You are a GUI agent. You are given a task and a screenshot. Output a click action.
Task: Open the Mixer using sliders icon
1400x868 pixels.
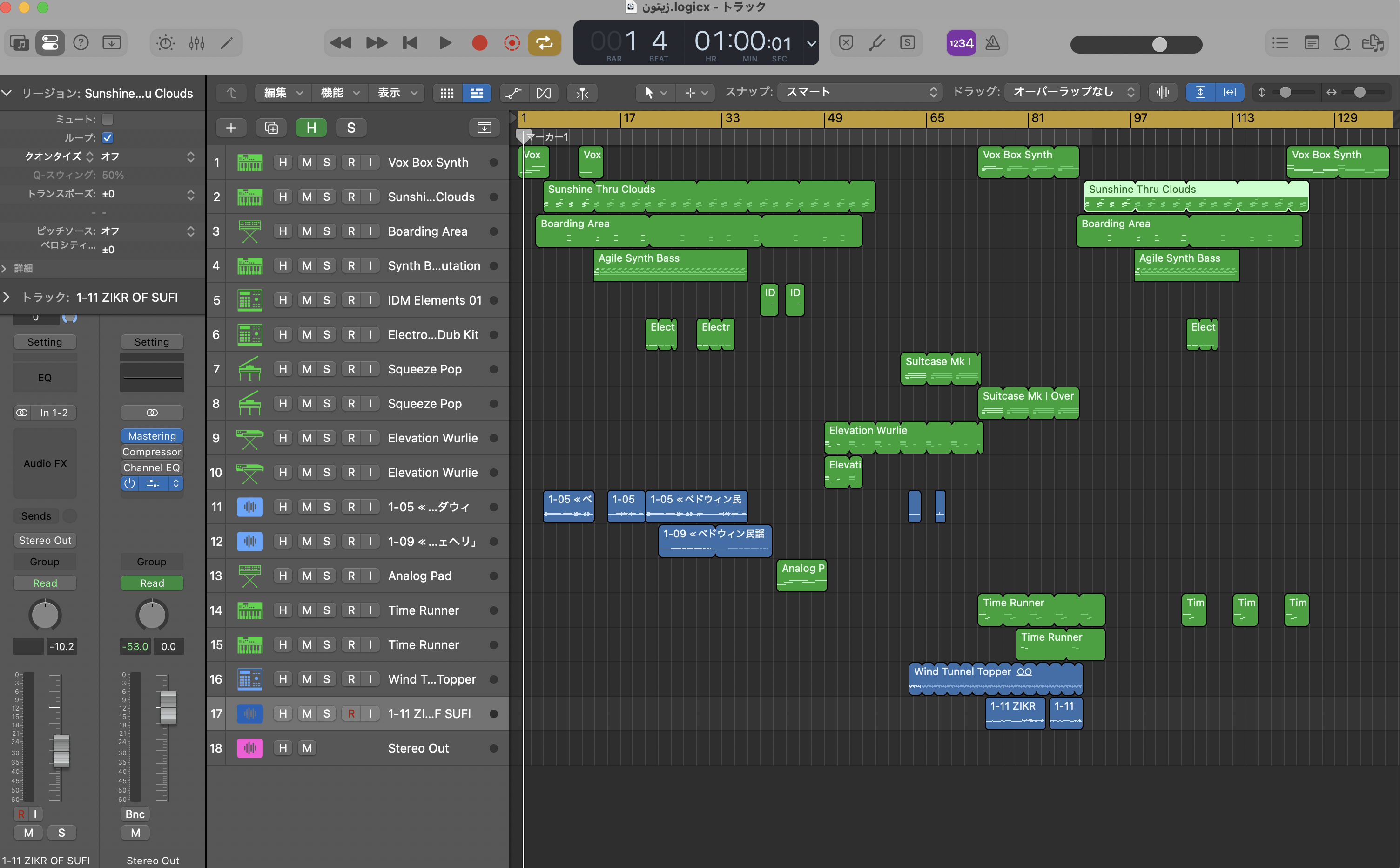coord(196,43)
